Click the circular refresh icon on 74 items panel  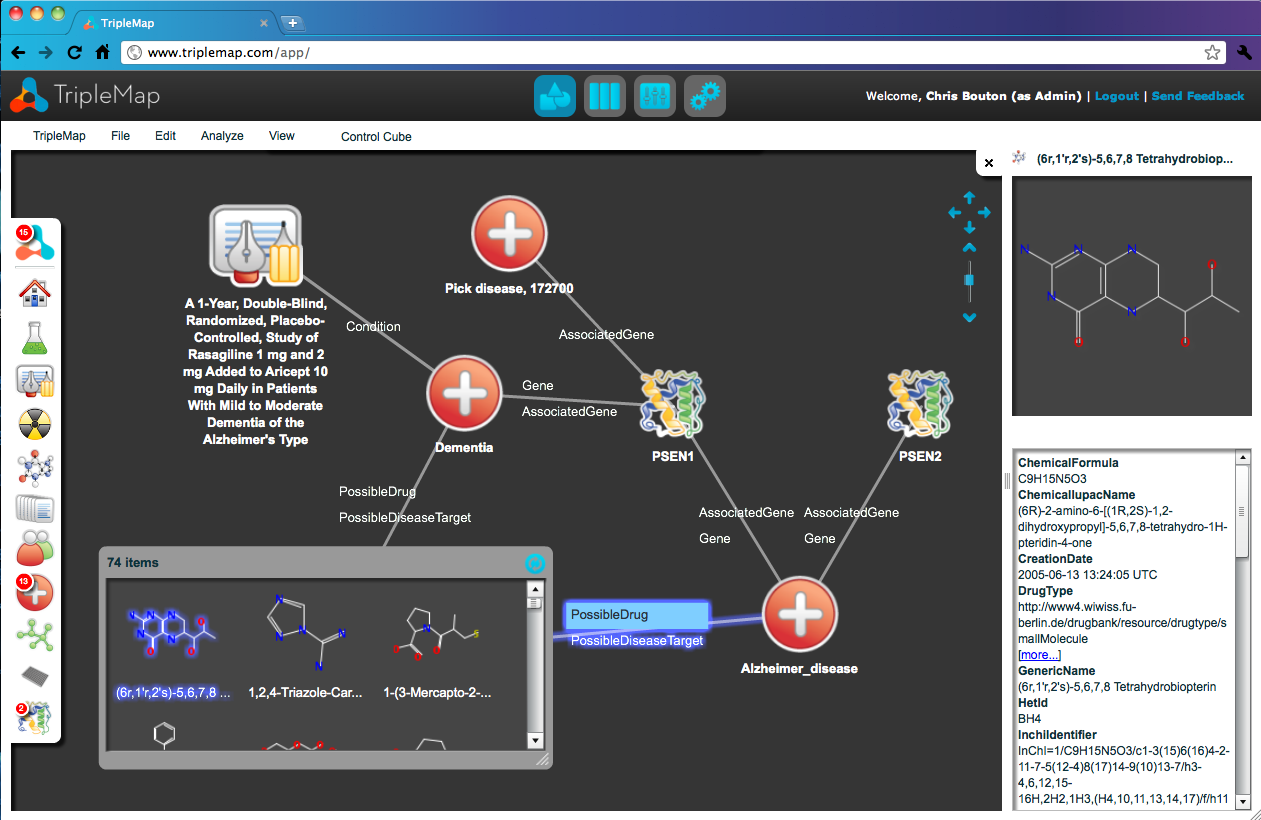[x=535, y=563]
